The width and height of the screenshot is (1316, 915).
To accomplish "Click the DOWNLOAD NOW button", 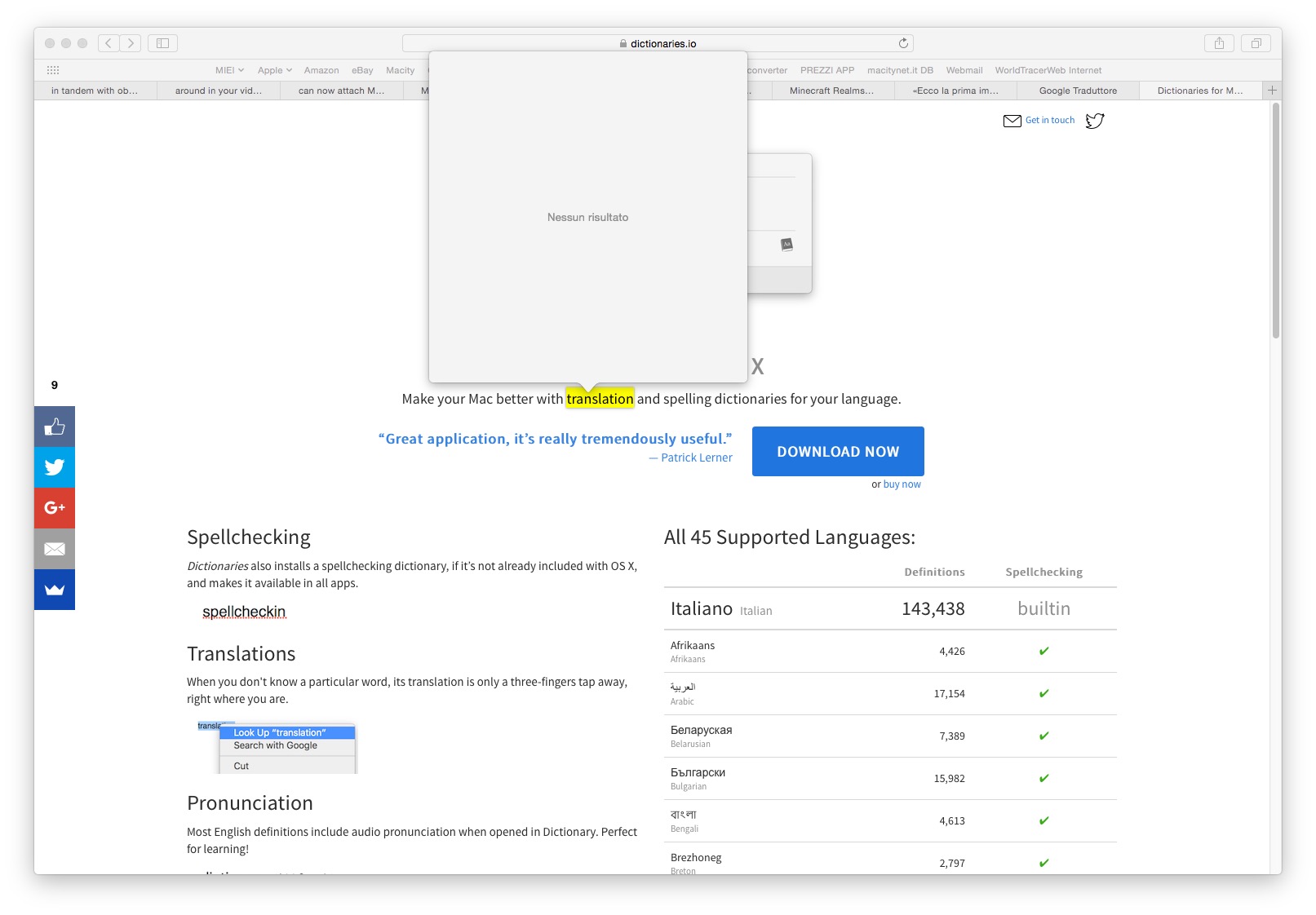I will pos(838,451).
